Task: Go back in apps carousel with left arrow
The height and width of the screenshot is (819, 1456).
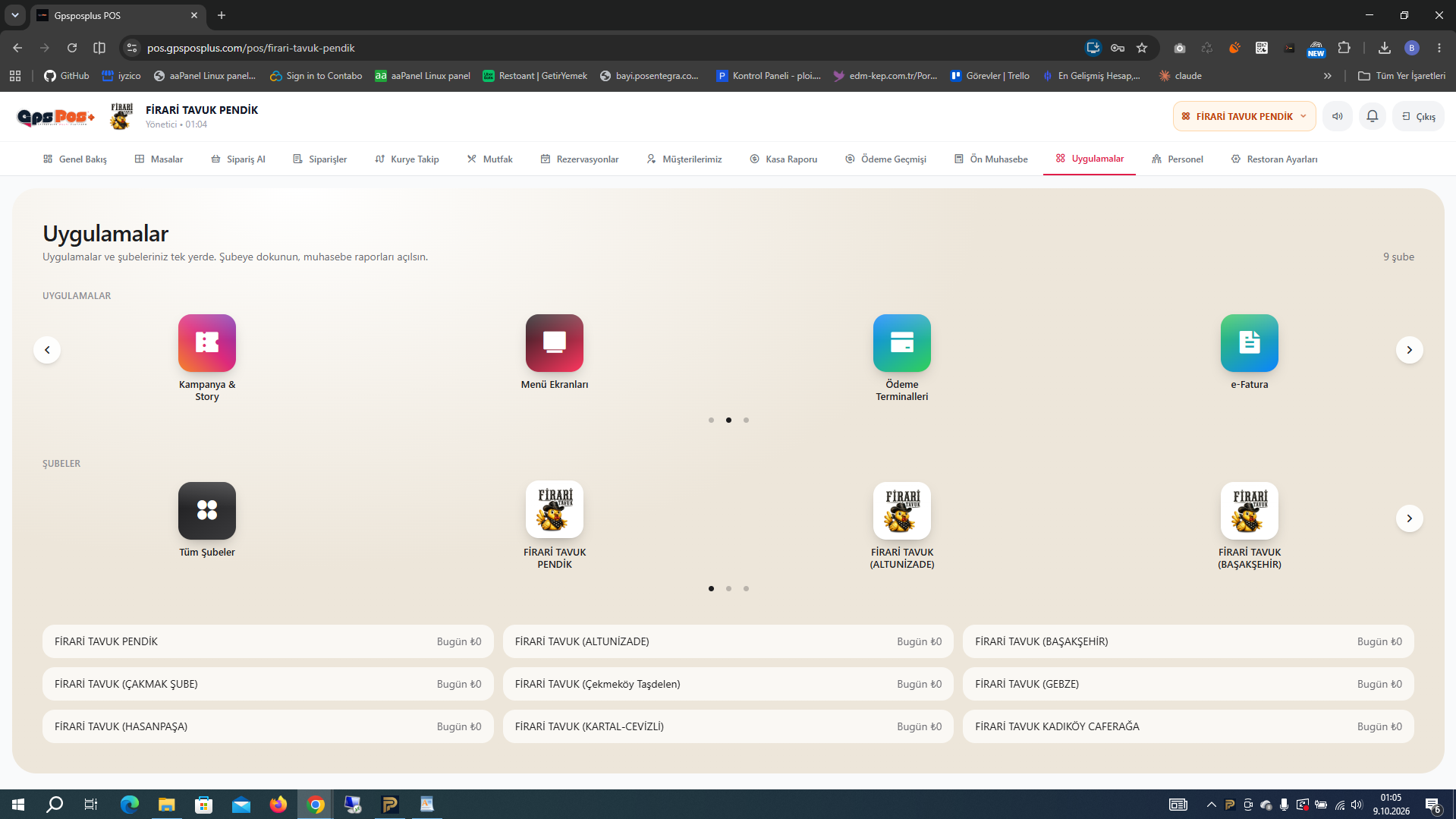Action: (x=47, y=350)
